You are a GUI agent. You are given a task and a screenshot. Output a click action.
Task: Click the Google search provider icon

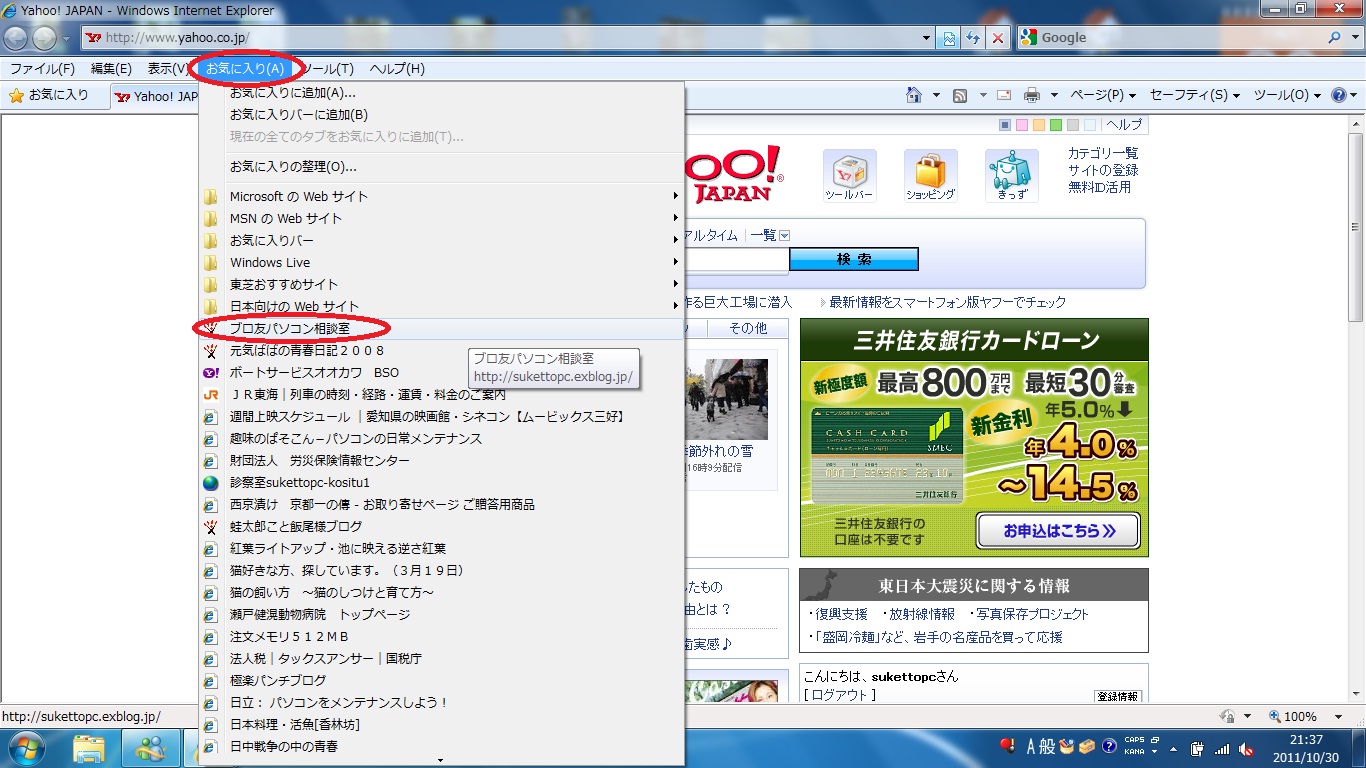1029,38
